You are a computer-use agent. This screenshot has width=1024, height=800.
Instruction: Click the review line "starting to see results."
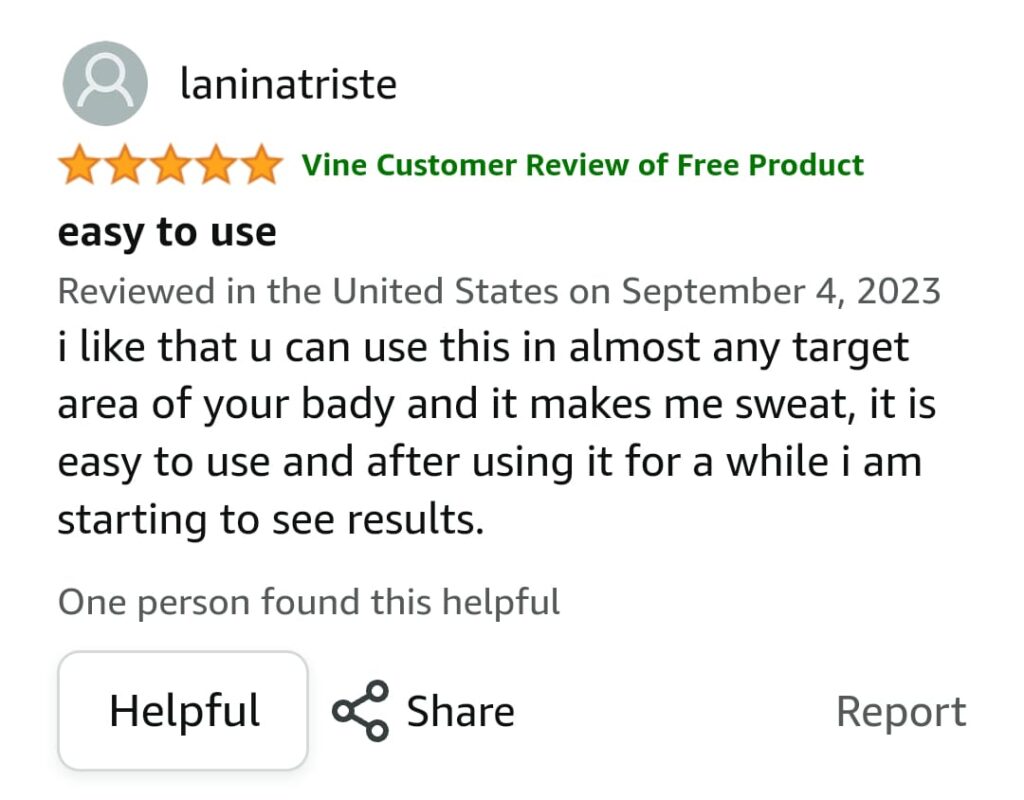click(x=270, y=521)
